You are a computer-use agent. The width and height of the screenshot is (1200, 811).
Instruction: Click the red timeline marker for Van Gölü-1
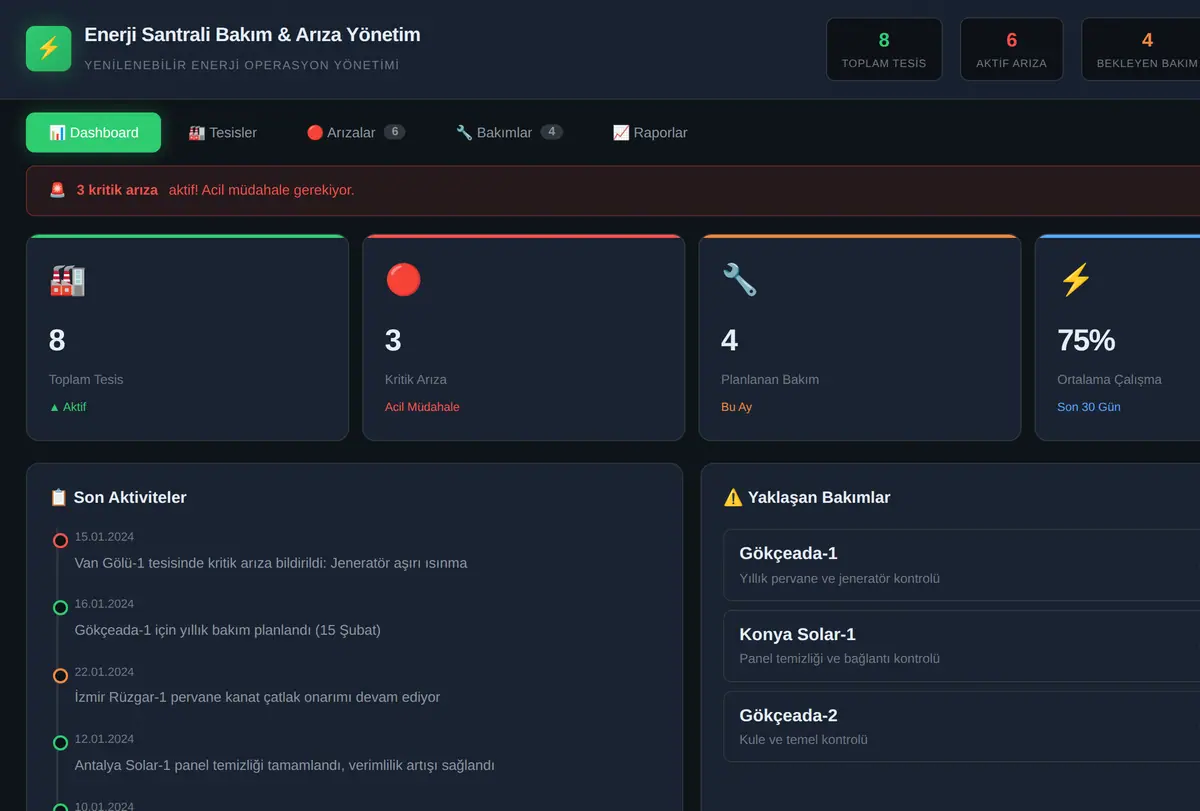click(x=60, y=541)
